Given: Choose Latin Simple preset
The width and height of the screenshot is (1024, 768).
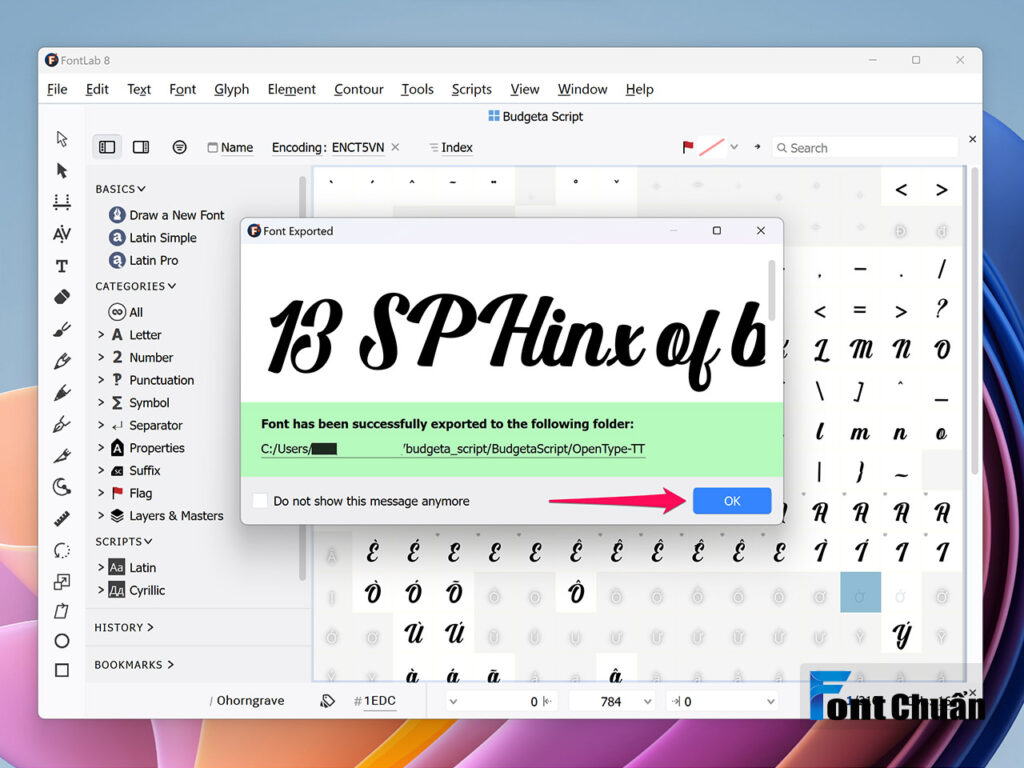Looking at the screenshot, I should [x=153, y=238].
